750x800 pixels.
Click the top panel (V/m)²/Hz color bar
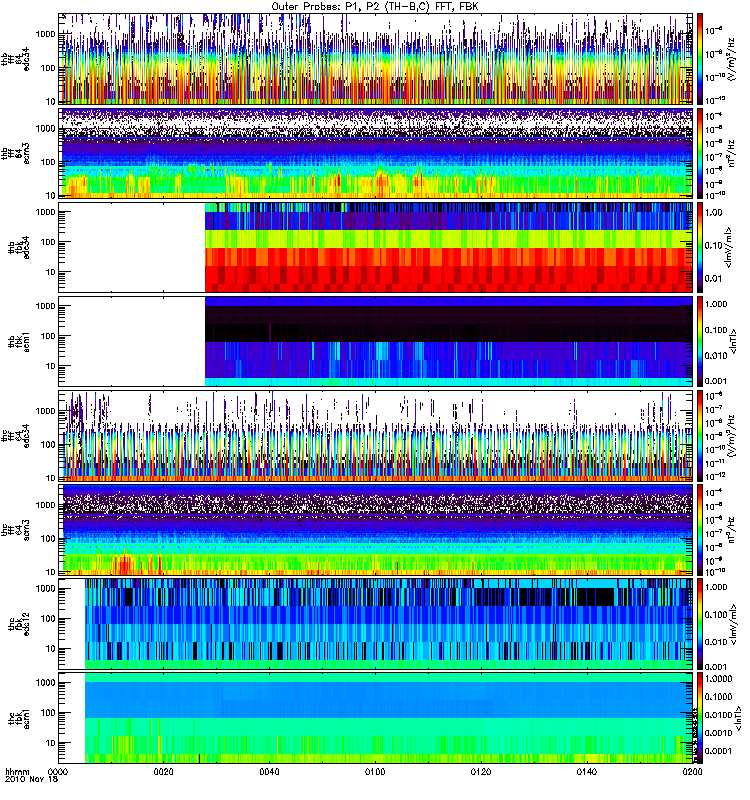(700, 59)
